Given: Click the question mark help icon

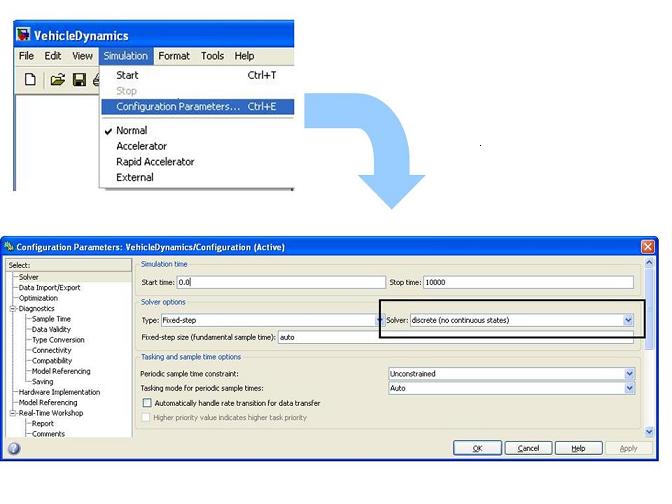Looking at the screenshot, I should 14,448.
